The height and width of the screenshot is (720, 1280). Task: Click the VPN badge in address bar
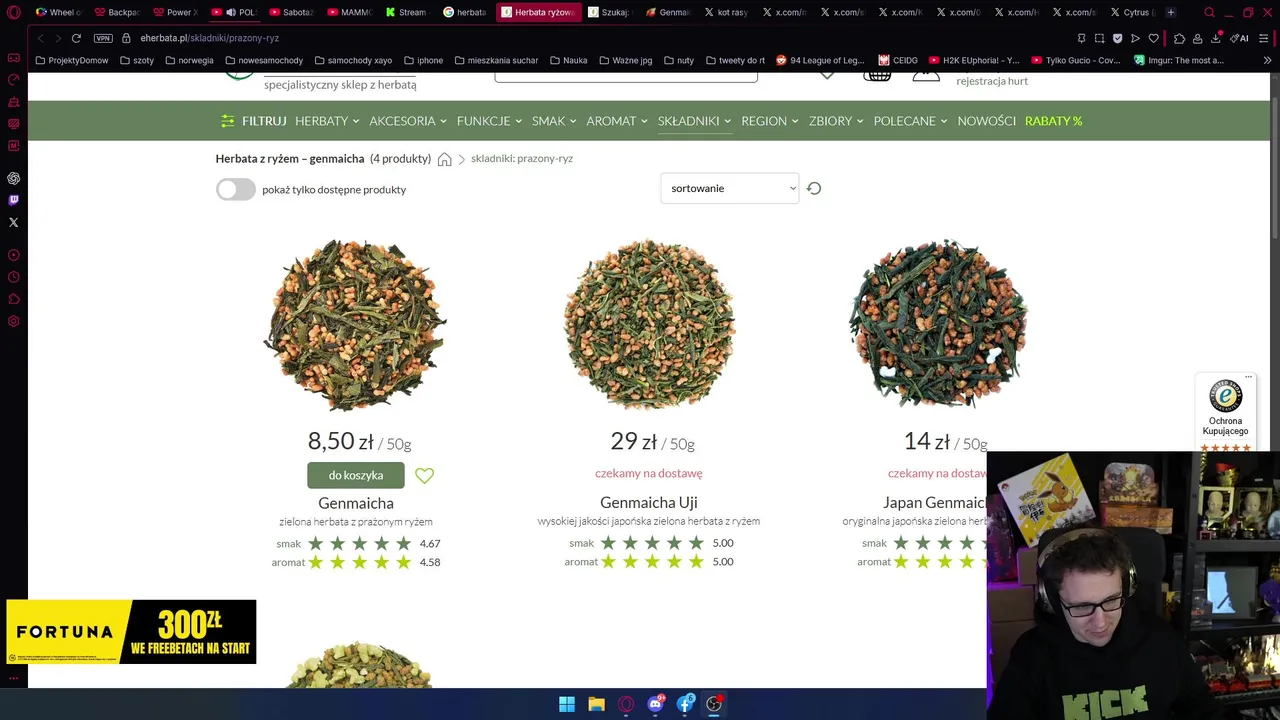click(103, 38)
